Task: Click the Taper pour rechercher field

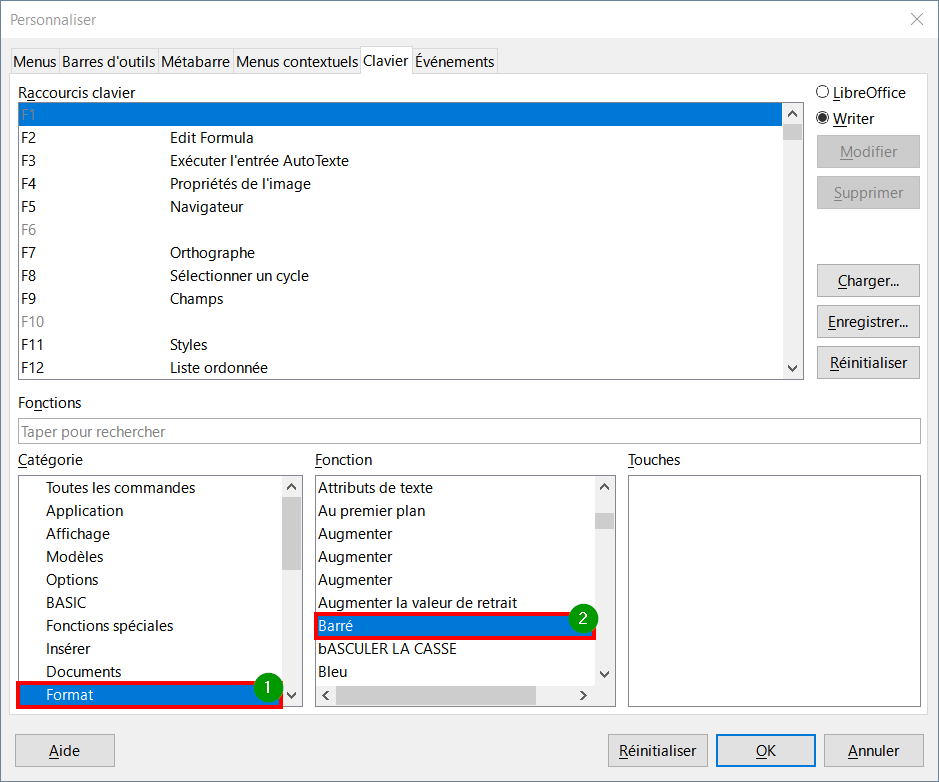Action: point(469,431)
